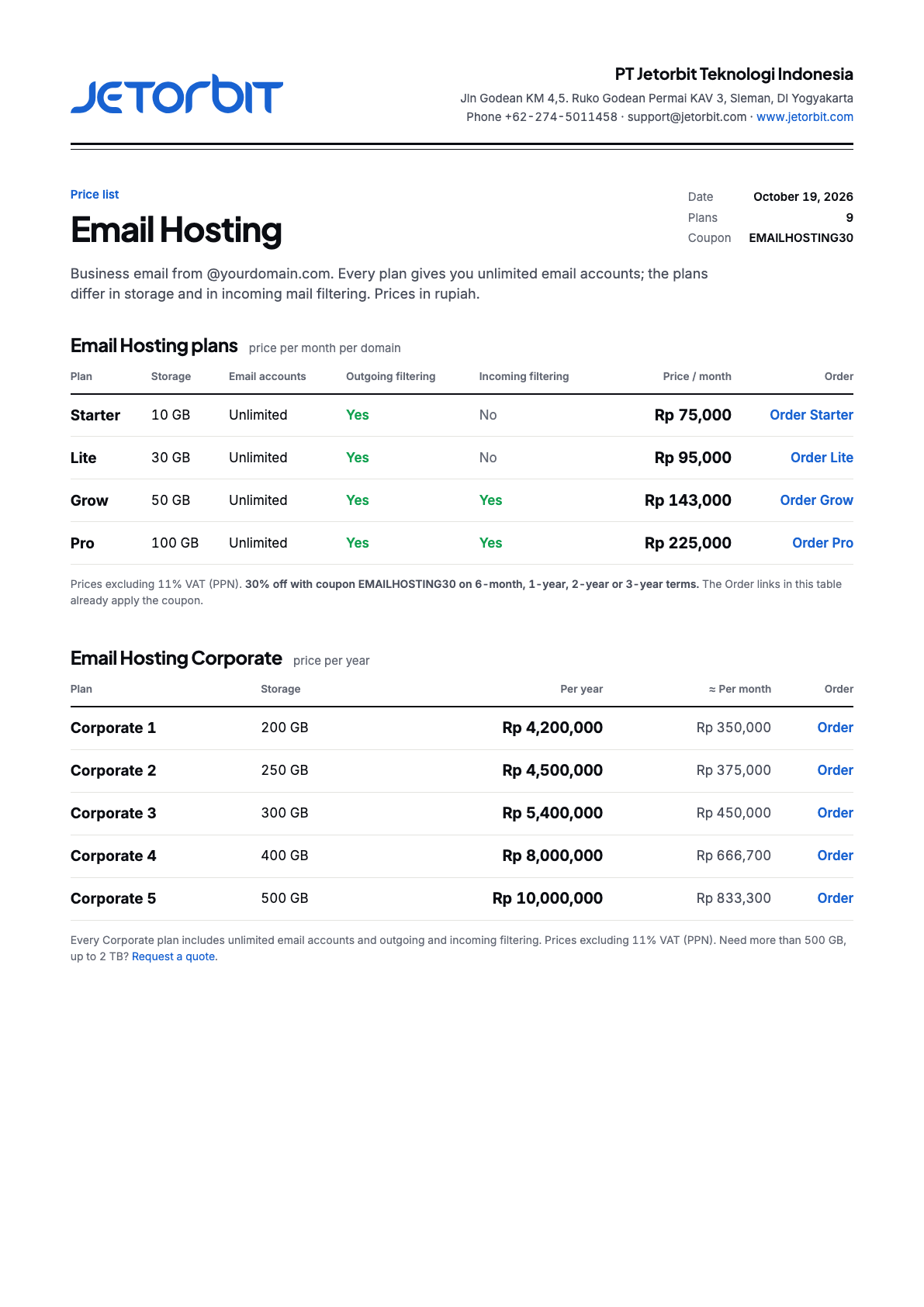Image resolution: width=924 pixels, height=1307 pixels.
Task: Click the price Rp 95,000
Action: (x=693, y=458)
